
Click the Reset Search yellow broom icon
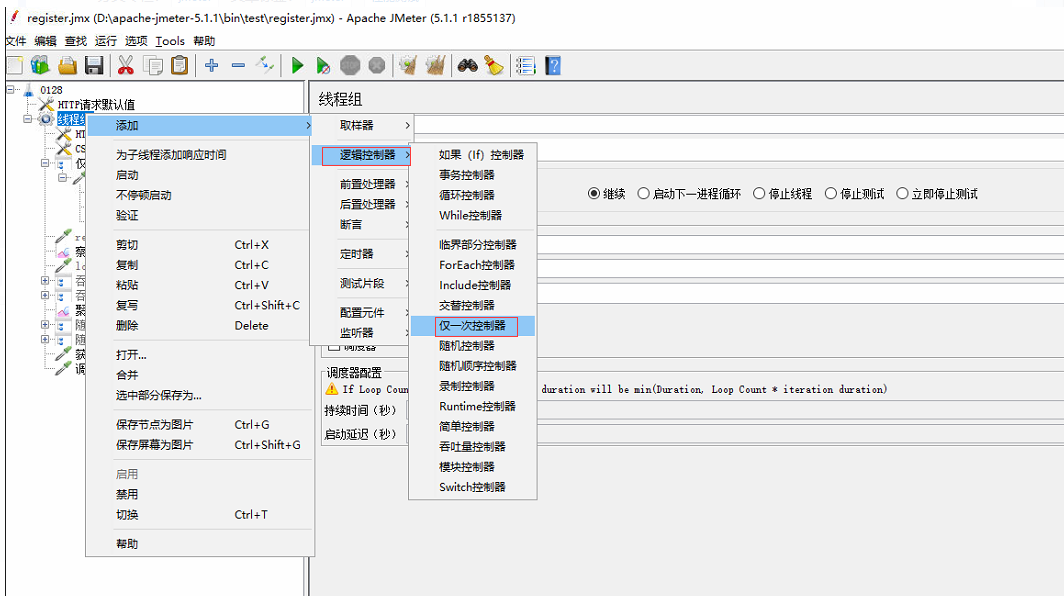493,66
